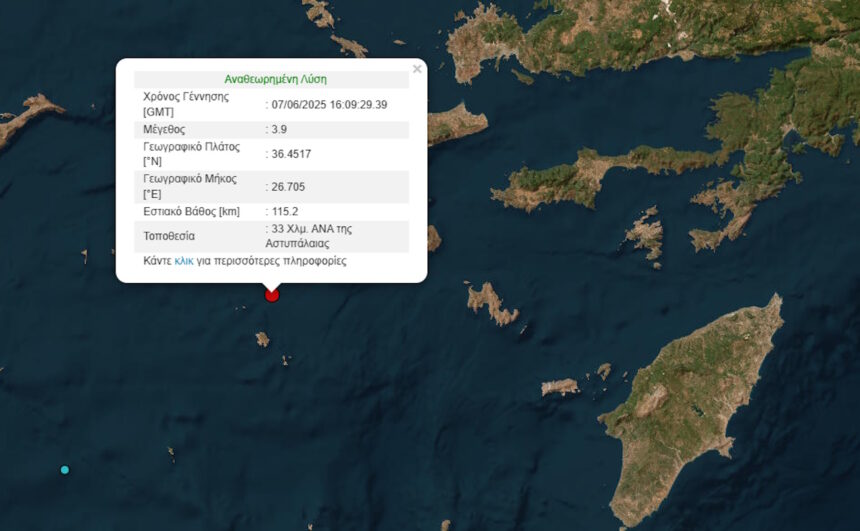Click the magnitude value 3.9
Screen dimensions: 860x531
click(279, 129)
